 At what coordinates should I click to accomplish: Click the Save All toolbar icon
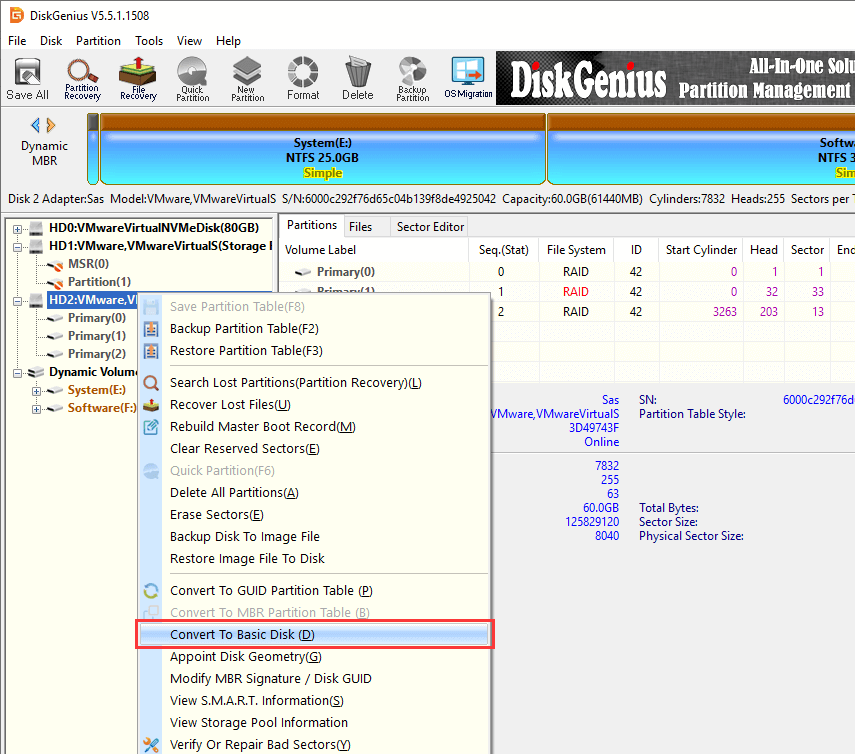coord(27,78)
